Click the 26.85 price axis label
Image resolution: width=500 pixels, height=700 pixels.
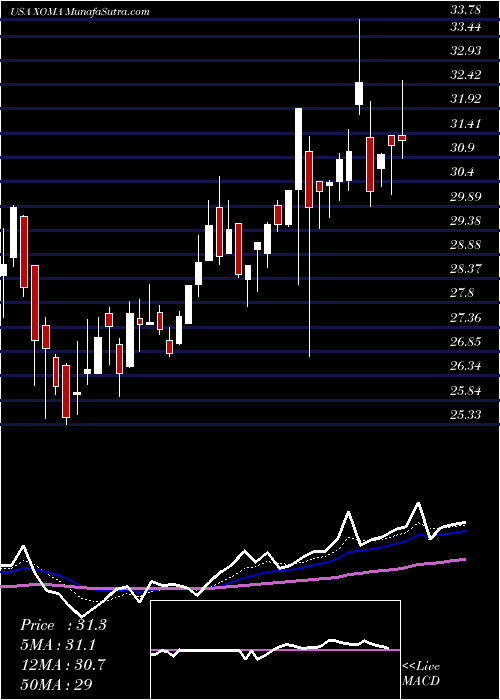pyautogui.click(x=465, y=342)
